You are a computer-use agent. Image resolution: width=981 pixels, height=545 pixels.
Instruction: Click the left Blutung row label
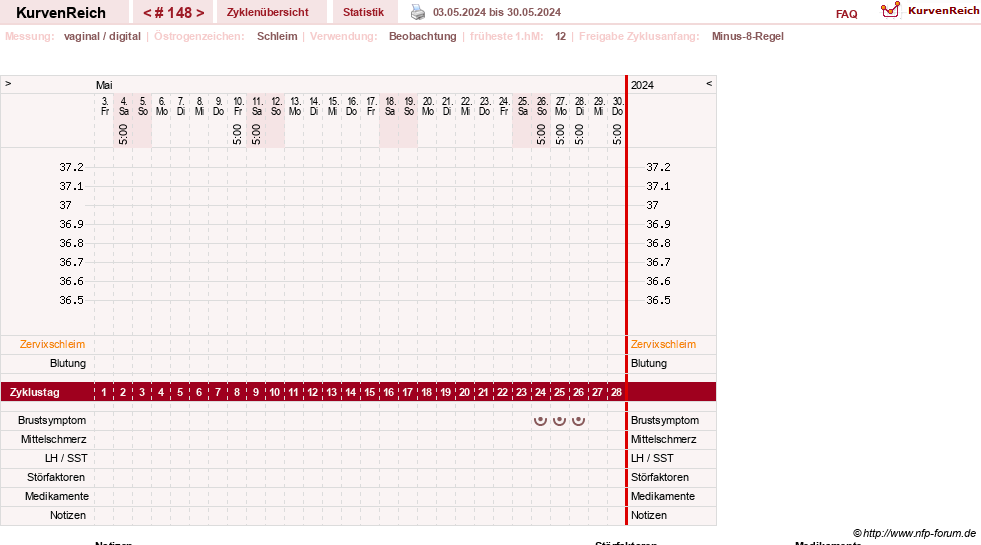pyautogui.click(x=68, y=364)
